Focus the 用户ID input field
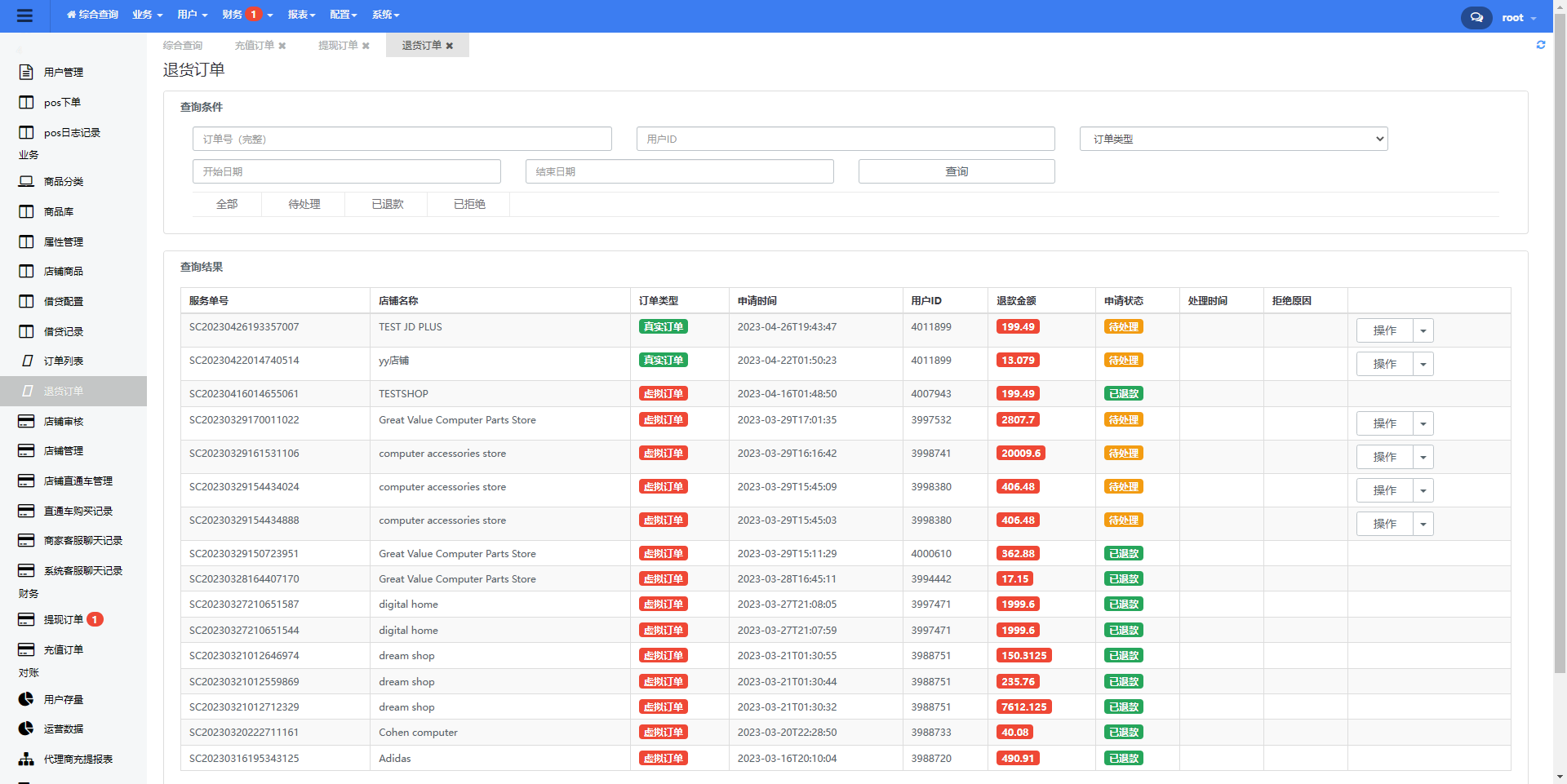Image resolution: width=1567 pixels, height=784 pixels. coord(846,139)
